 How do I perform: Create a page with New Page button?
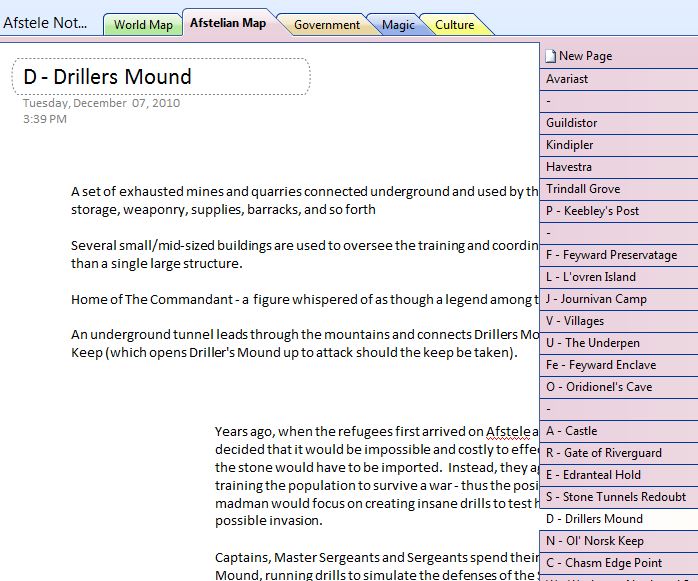[x=619, y=56]
